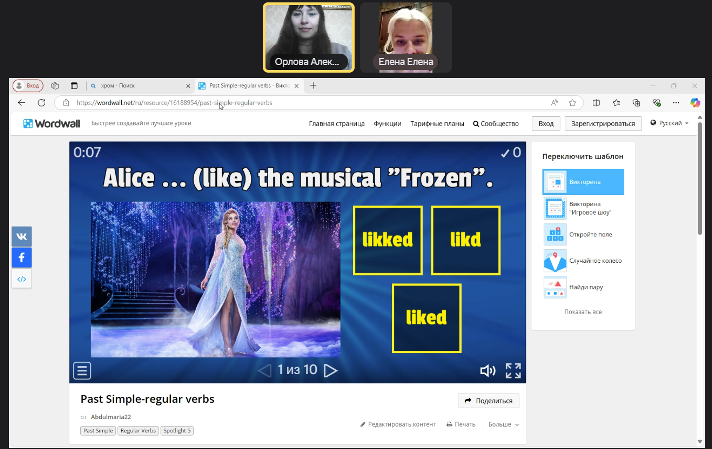Share on Facebook
This screenshot has width=712, height=449.
tap(22, 257)
